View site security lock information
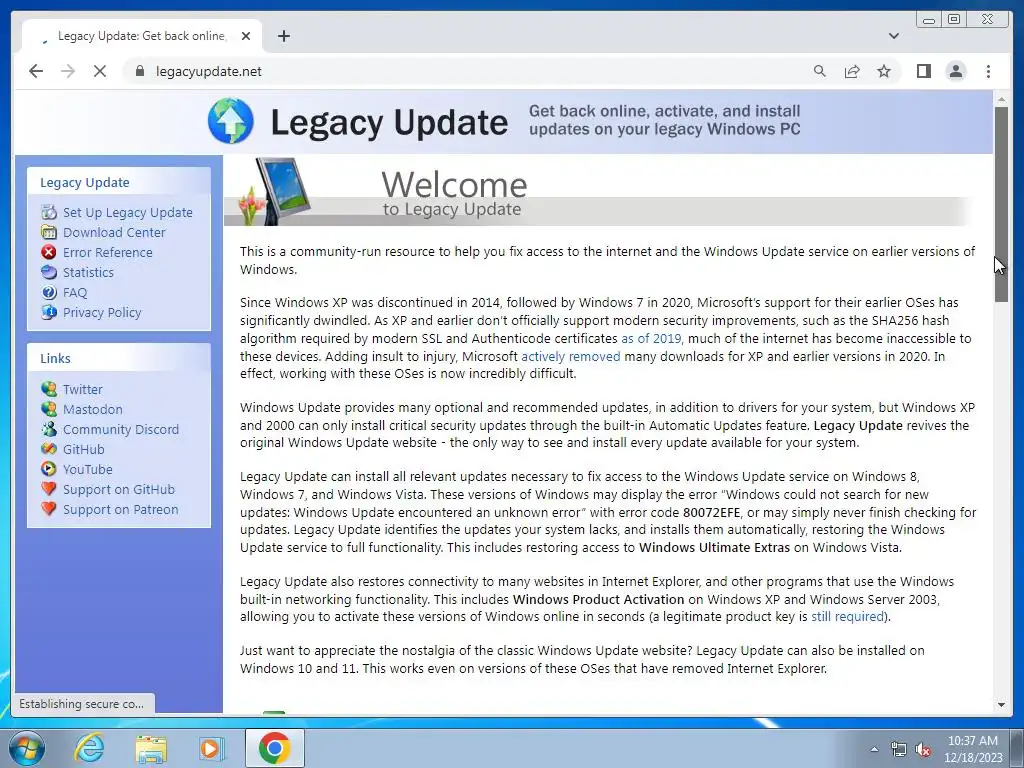 click(x=139, y=71)
